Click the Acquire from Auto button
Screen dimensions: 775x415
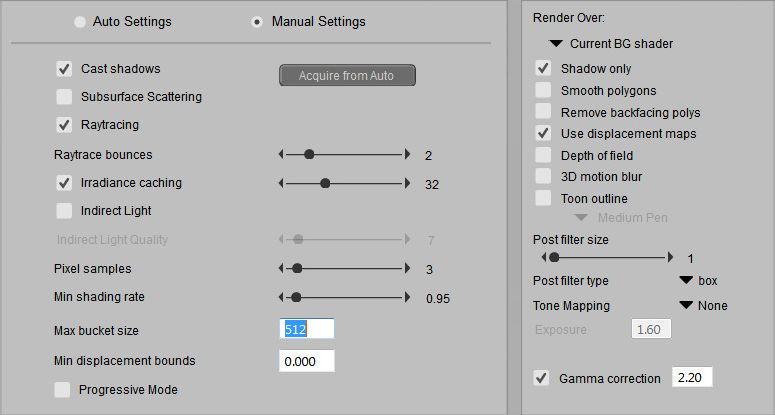coord(346,76)
